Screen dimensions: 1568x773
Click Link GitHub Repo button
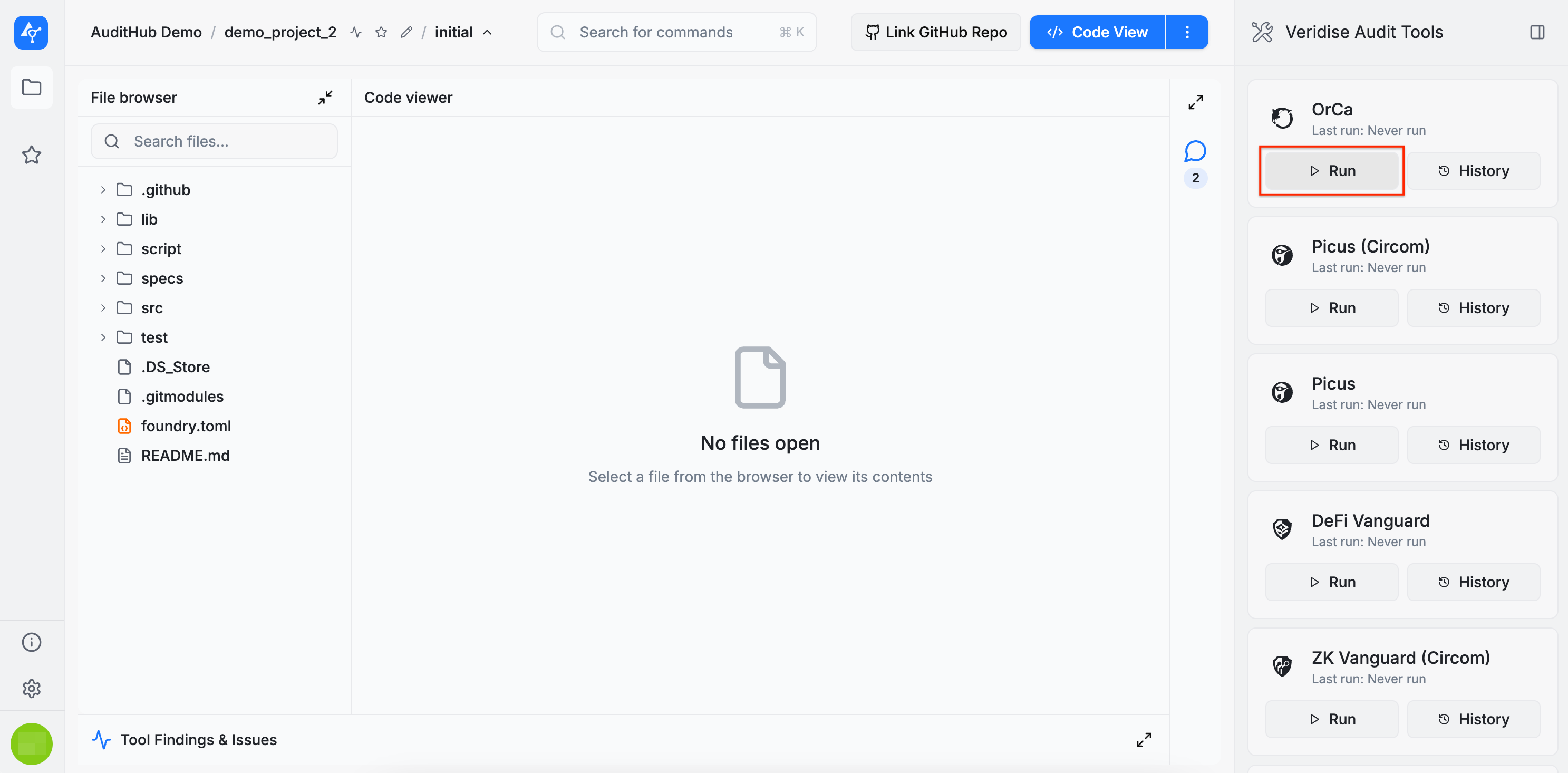[935, 32]
